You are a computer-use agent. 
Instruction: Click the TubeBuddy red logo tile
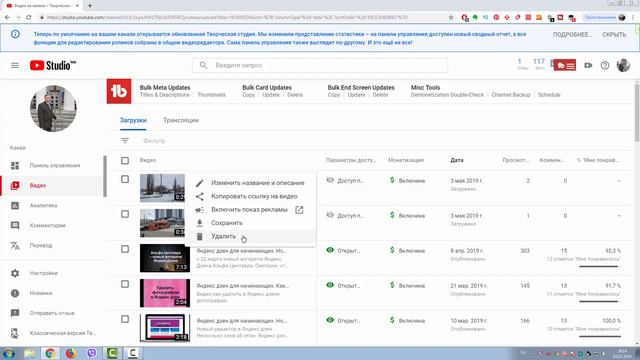point(119,91)
